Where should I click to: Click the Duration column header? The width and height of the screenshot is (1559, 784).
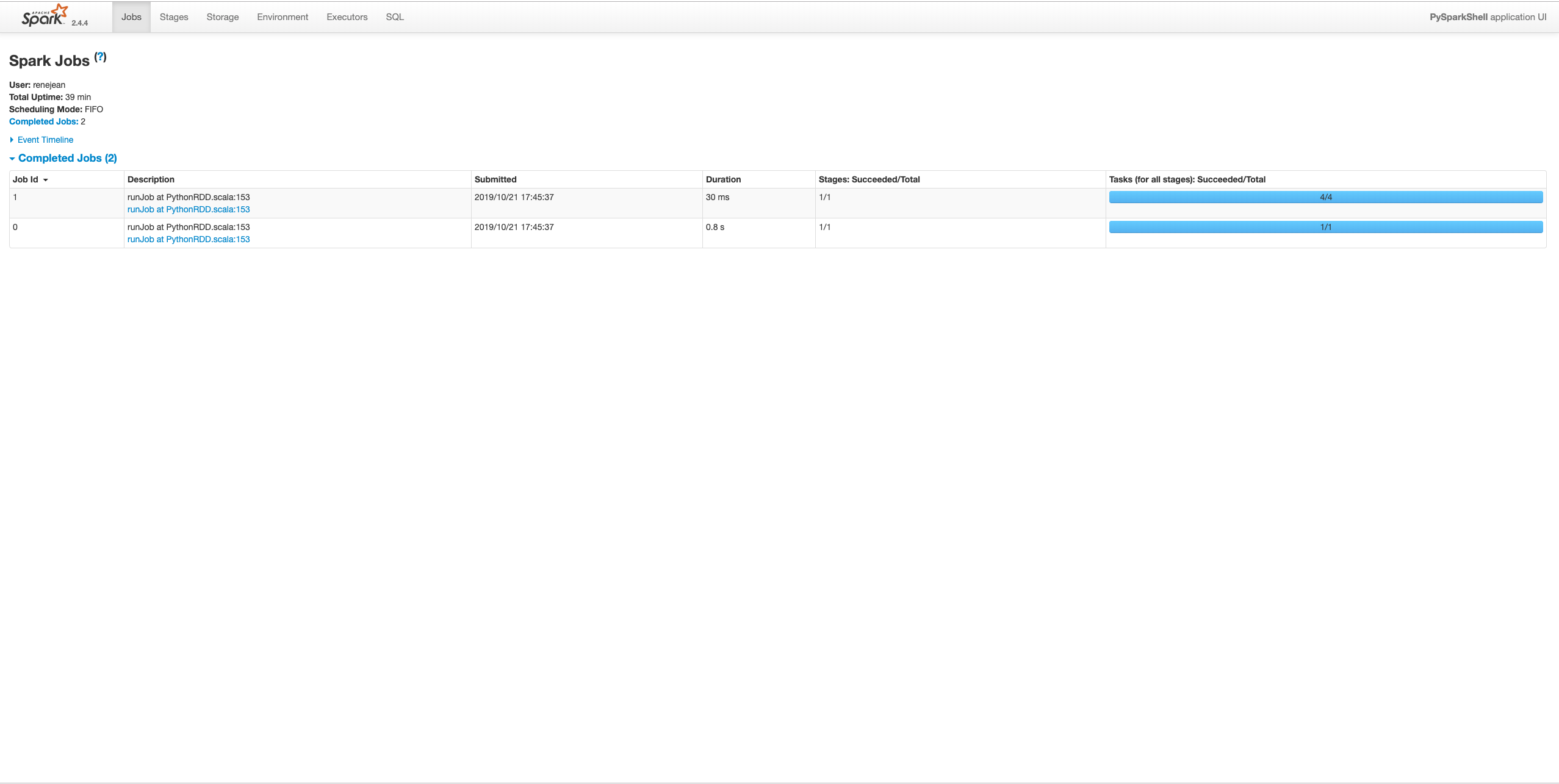723,179
